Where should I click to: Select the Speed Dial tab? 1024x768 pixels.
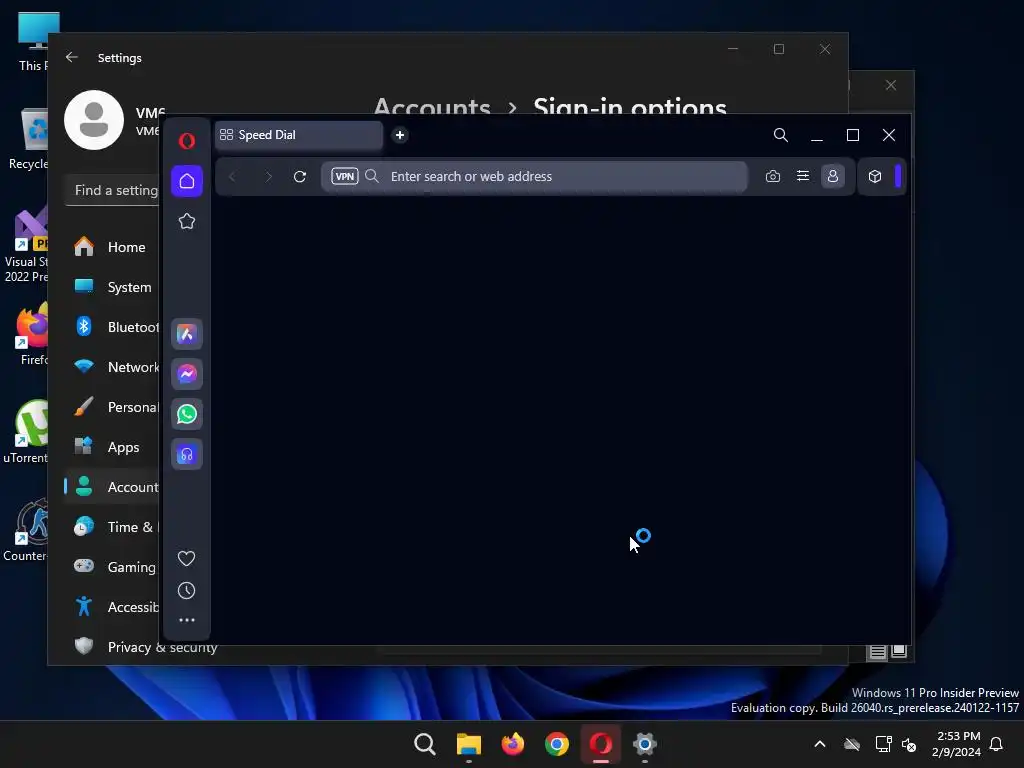click(x=299, y=135)
